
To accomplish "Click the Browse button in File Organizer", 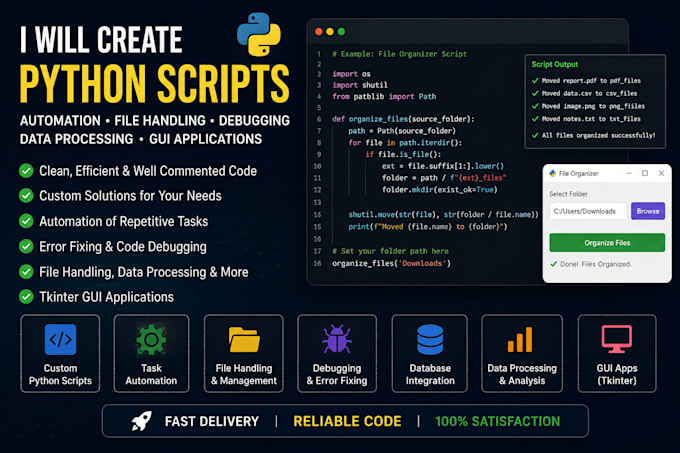I will pos(648,211).
